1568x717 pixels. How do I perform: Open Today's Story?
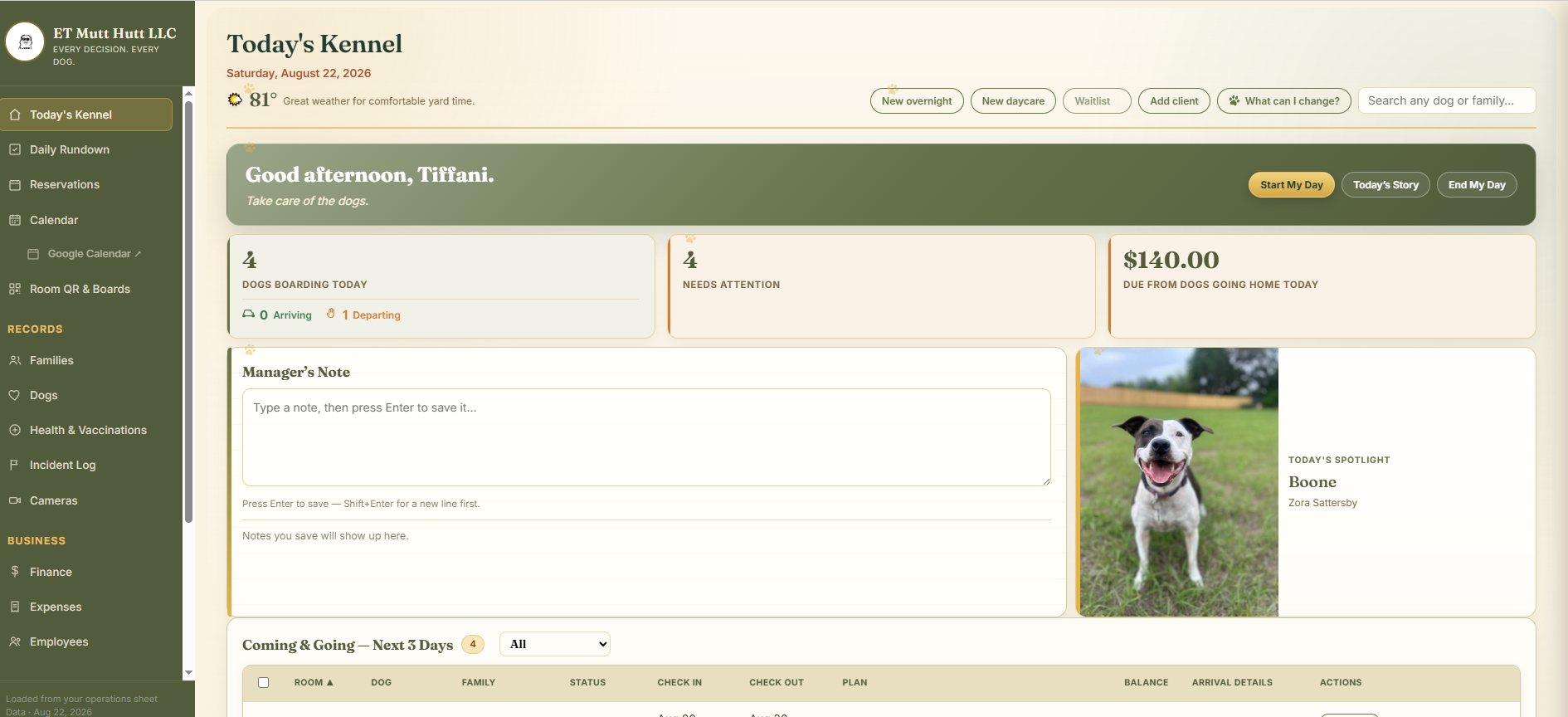click(1385, 184)
